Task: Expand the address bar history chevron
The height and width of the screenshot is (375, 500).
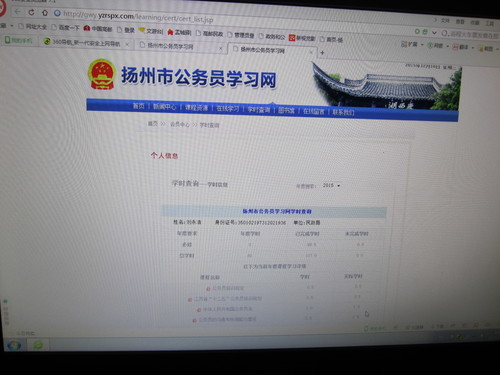Action: 434,33
